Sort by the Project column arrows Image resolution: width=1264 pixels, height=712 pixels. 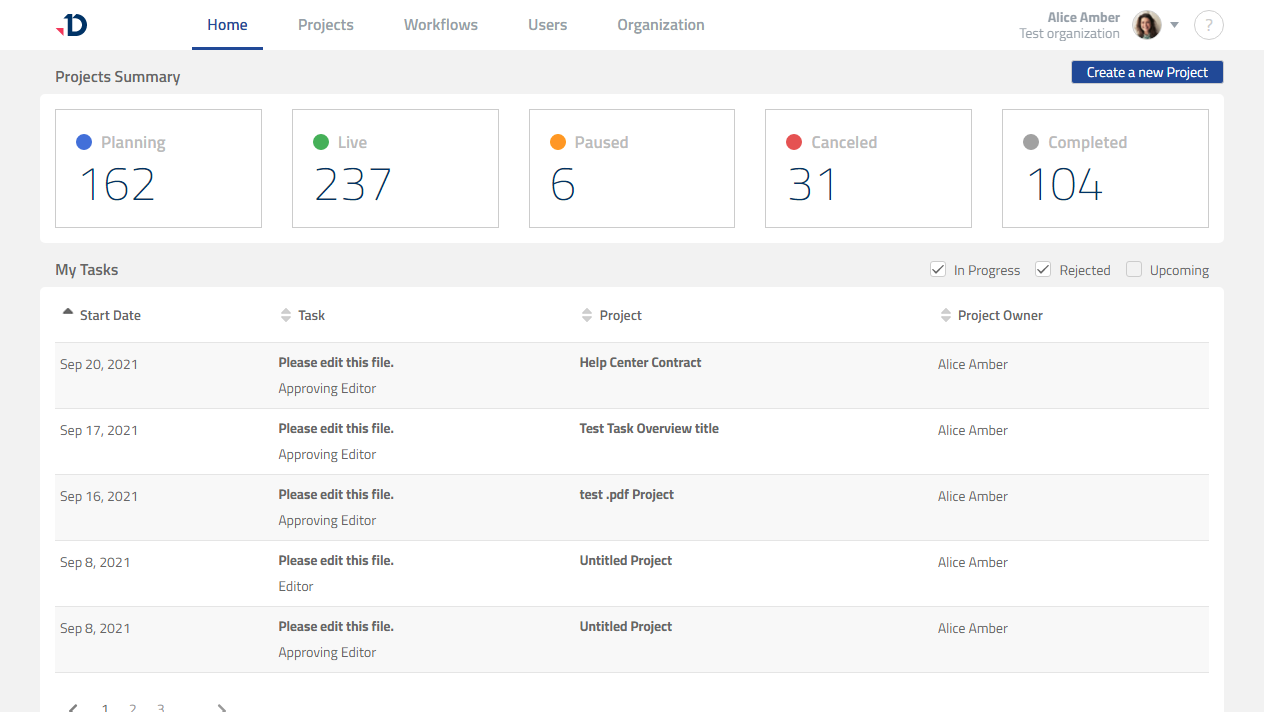(587, 314)
